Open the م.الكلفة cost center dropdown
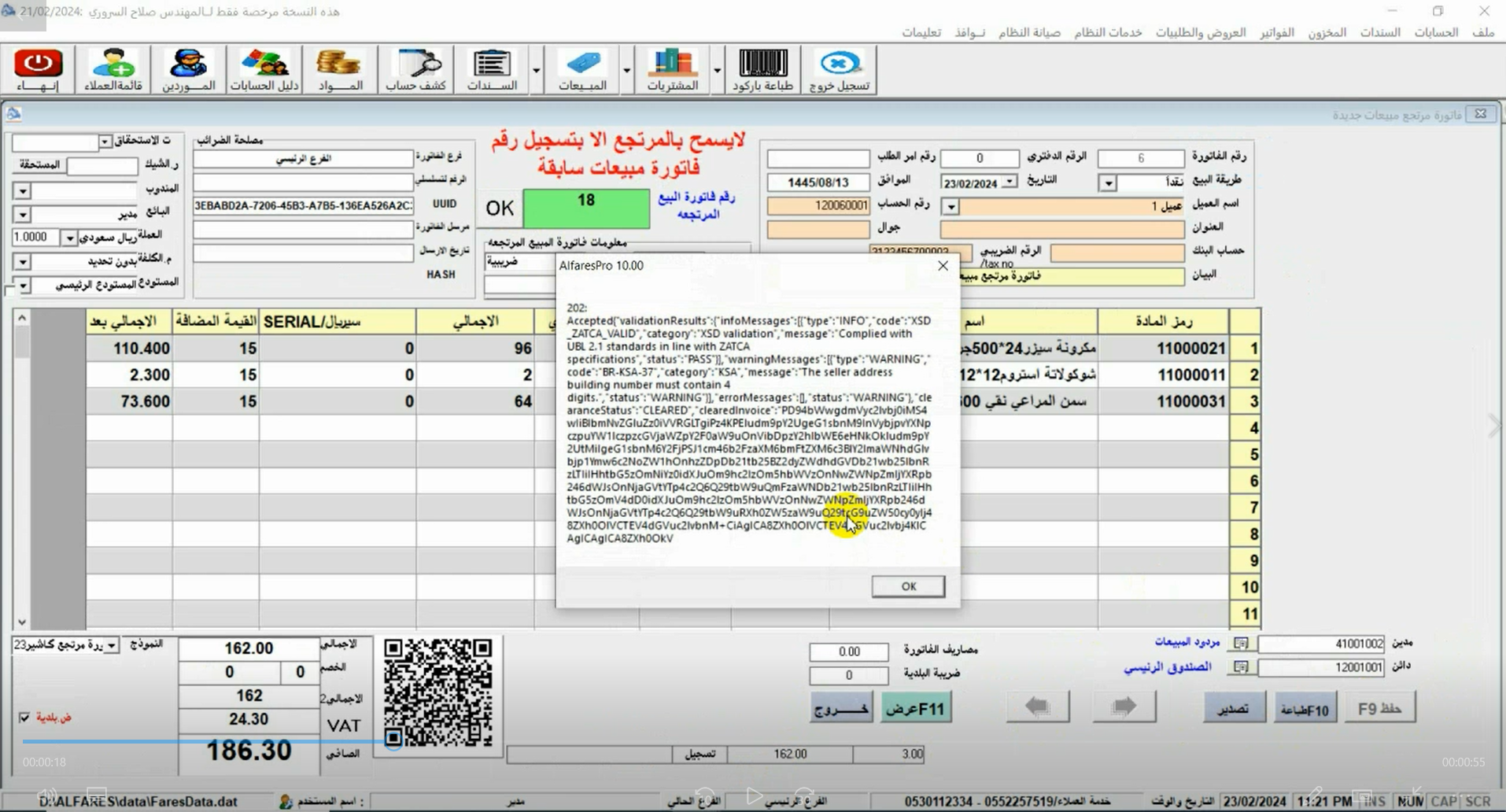Image resolution: width=1506 pixels, height=812 pixels. pos(23,261)
